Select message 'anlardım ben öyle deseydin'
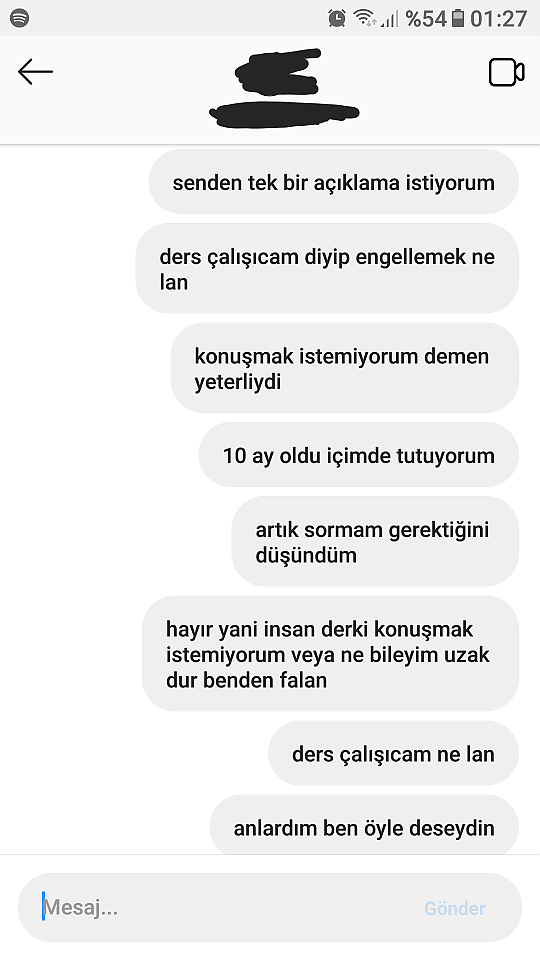Screen dimensions: 540x960 364,825
